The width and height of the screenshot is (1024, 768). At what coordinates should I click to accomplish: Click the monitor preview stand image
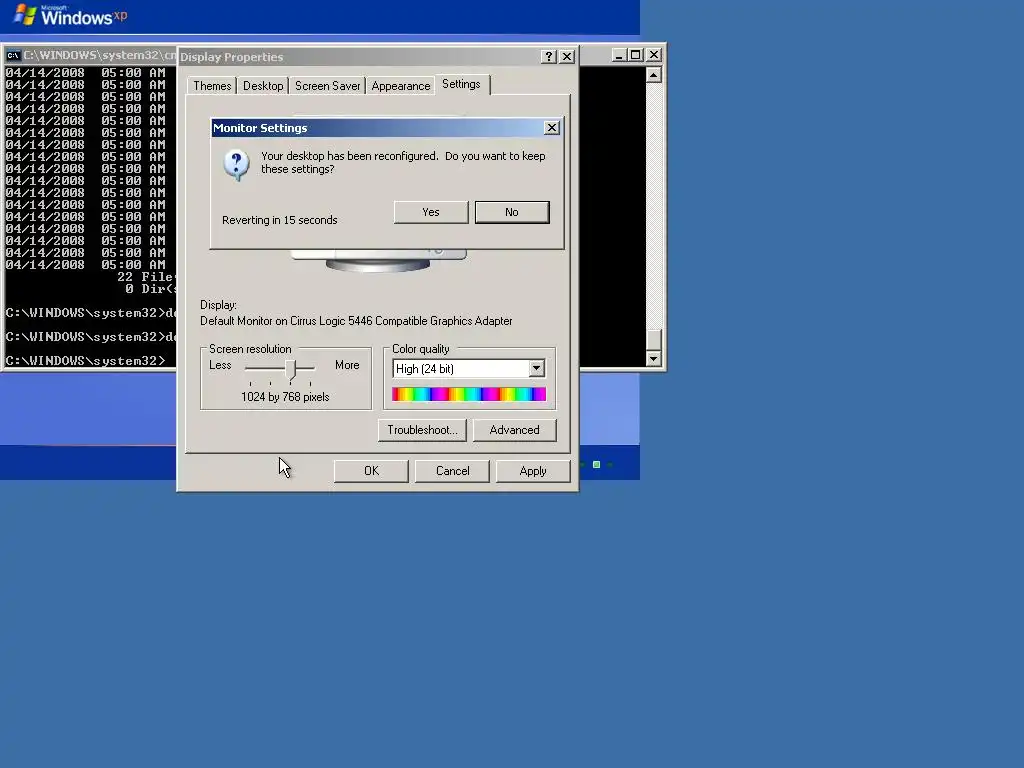point(378,262)
